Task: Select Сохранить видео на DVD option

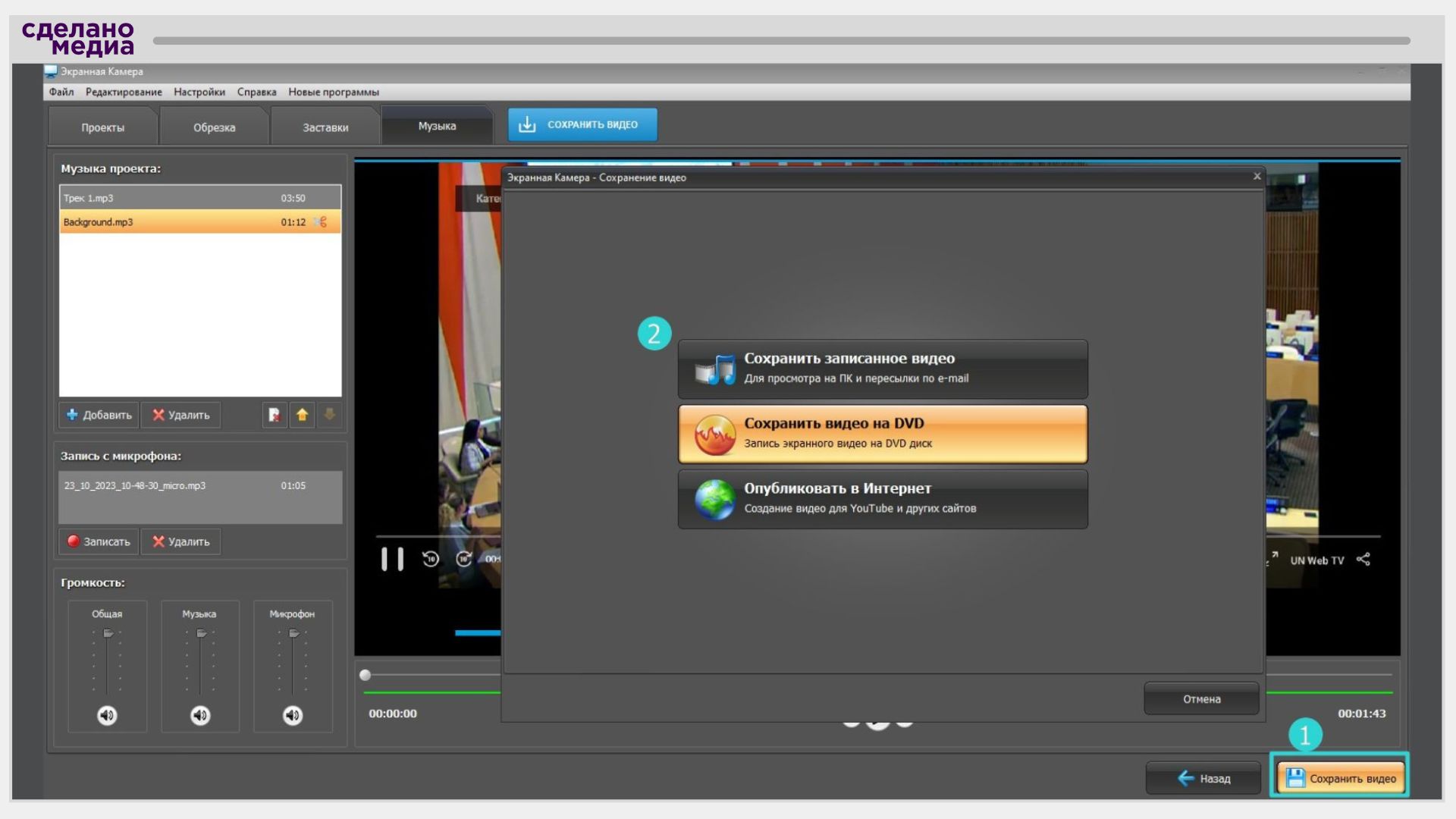Action: pyautogui.click(x=883, y=434)
